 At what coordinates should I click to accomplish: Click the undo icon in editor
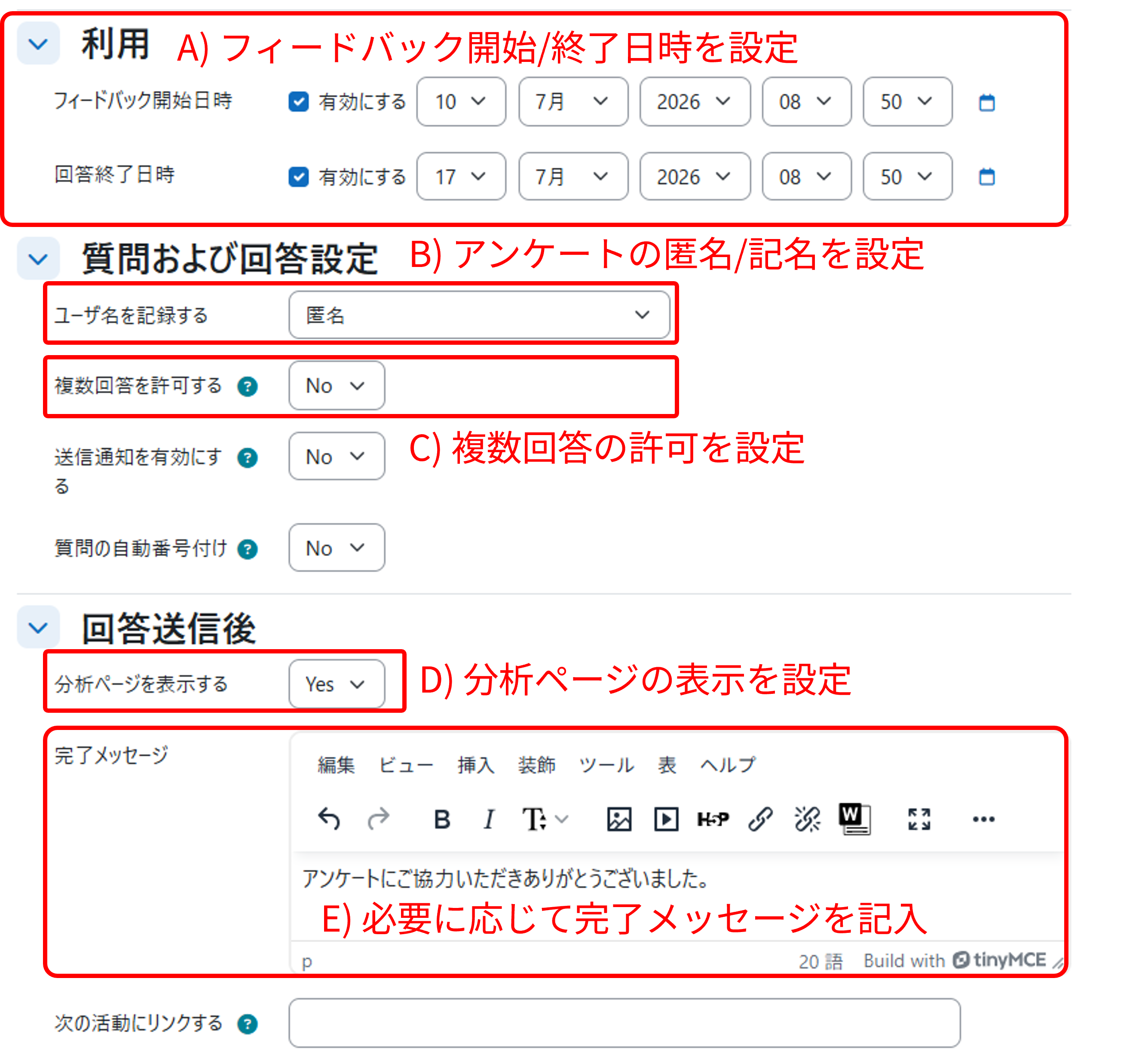click(329, 819)
